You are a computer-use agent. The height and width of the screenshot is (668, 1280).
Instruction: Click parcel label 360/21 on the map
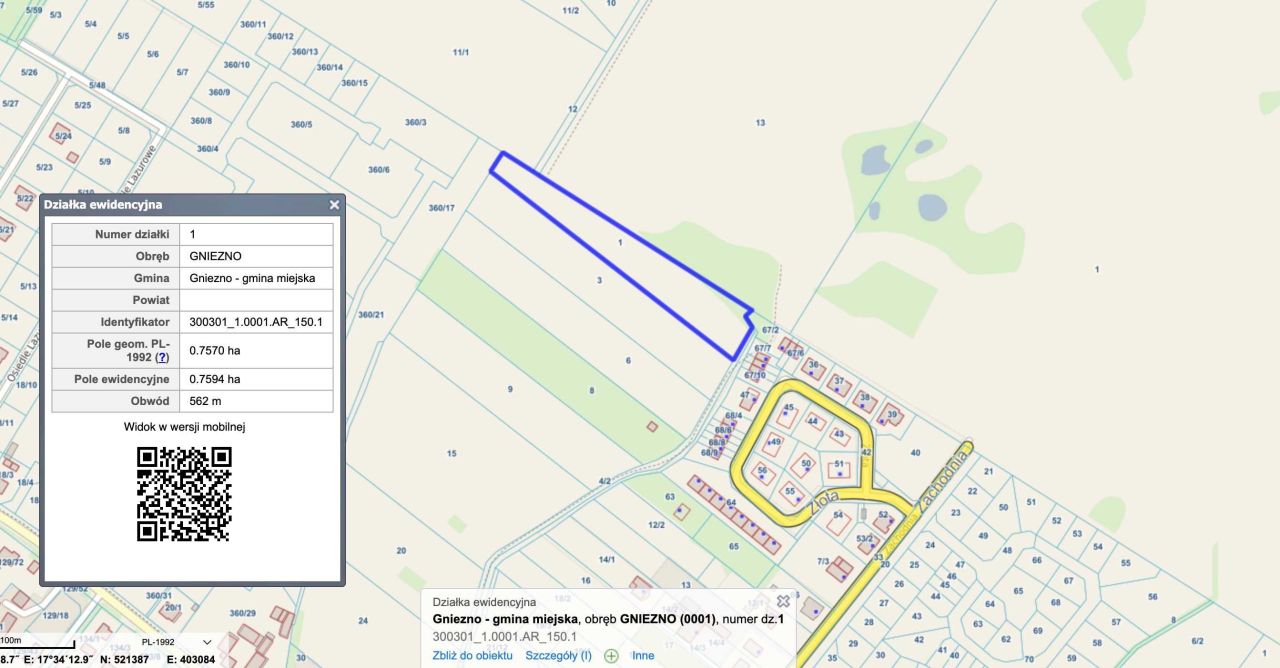(371, 315)
